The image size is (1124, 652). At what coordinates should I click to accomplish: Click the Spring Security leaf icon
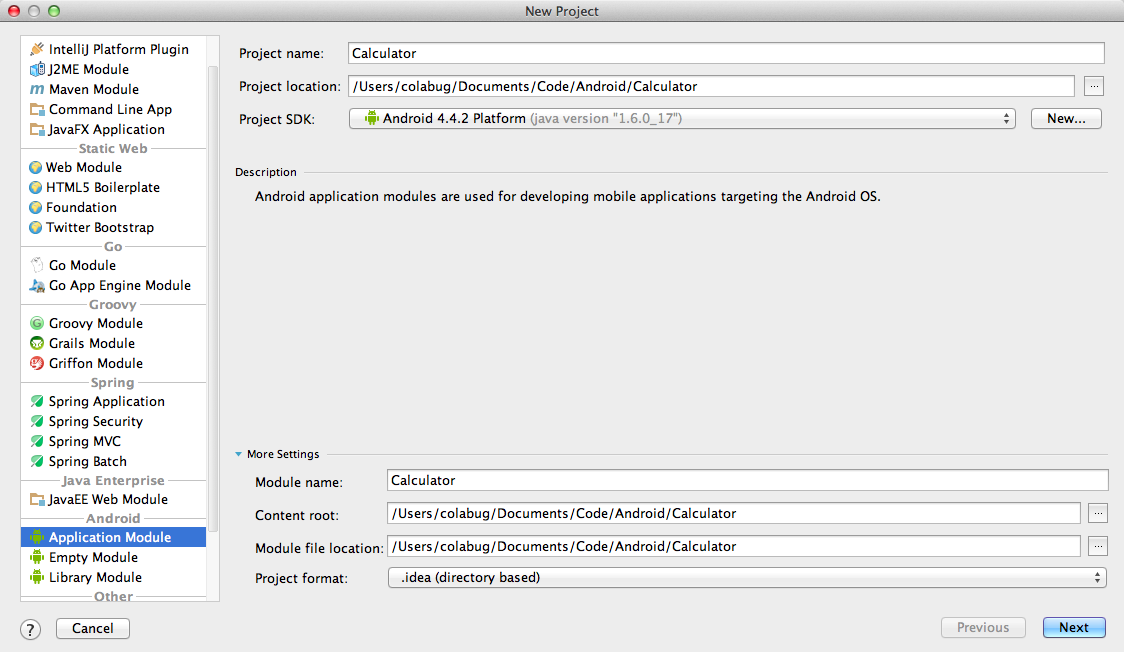point(37,421)
